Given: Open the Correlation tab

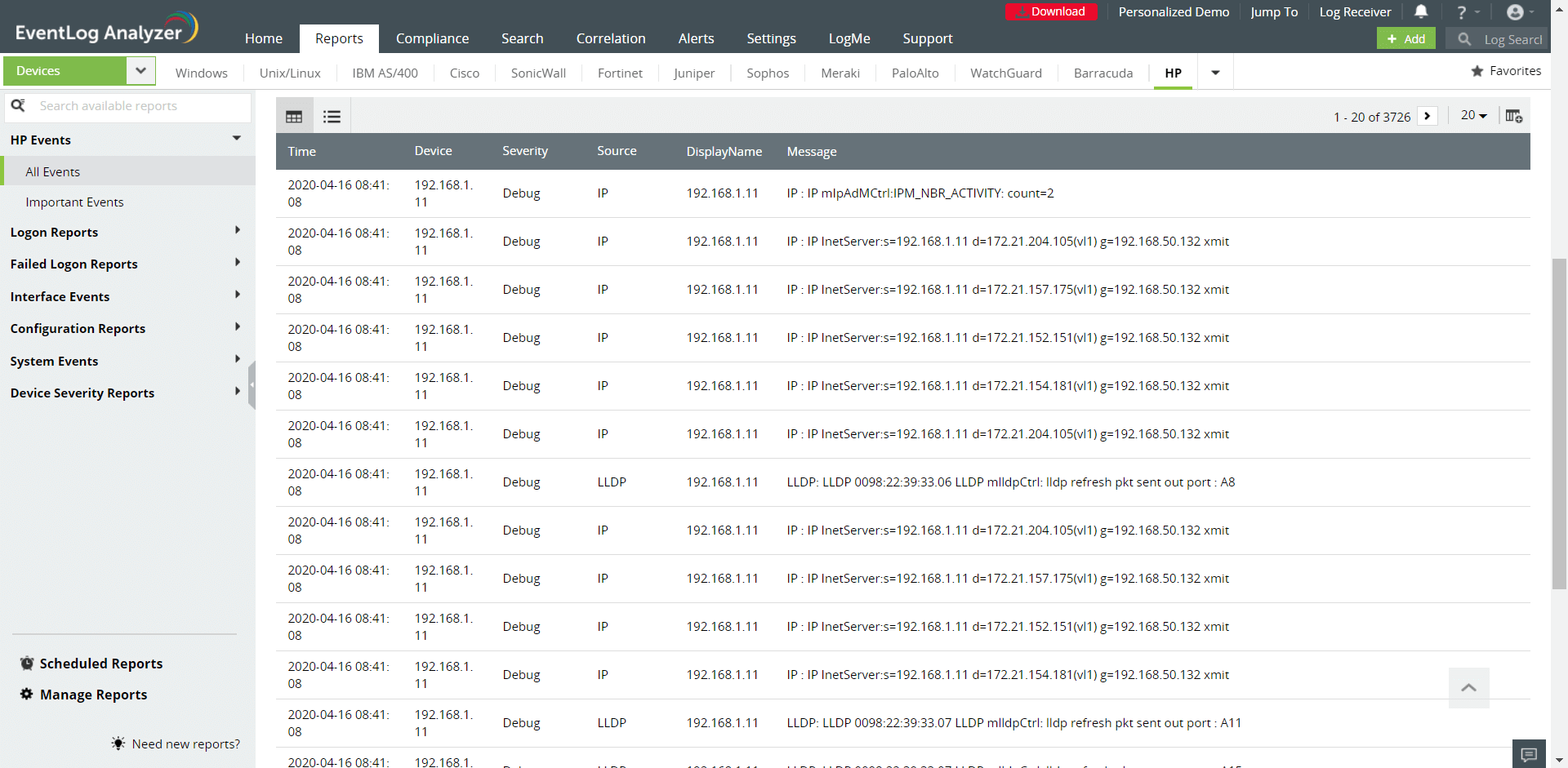Looking at the screenshot, I should [x=611, y=38].
